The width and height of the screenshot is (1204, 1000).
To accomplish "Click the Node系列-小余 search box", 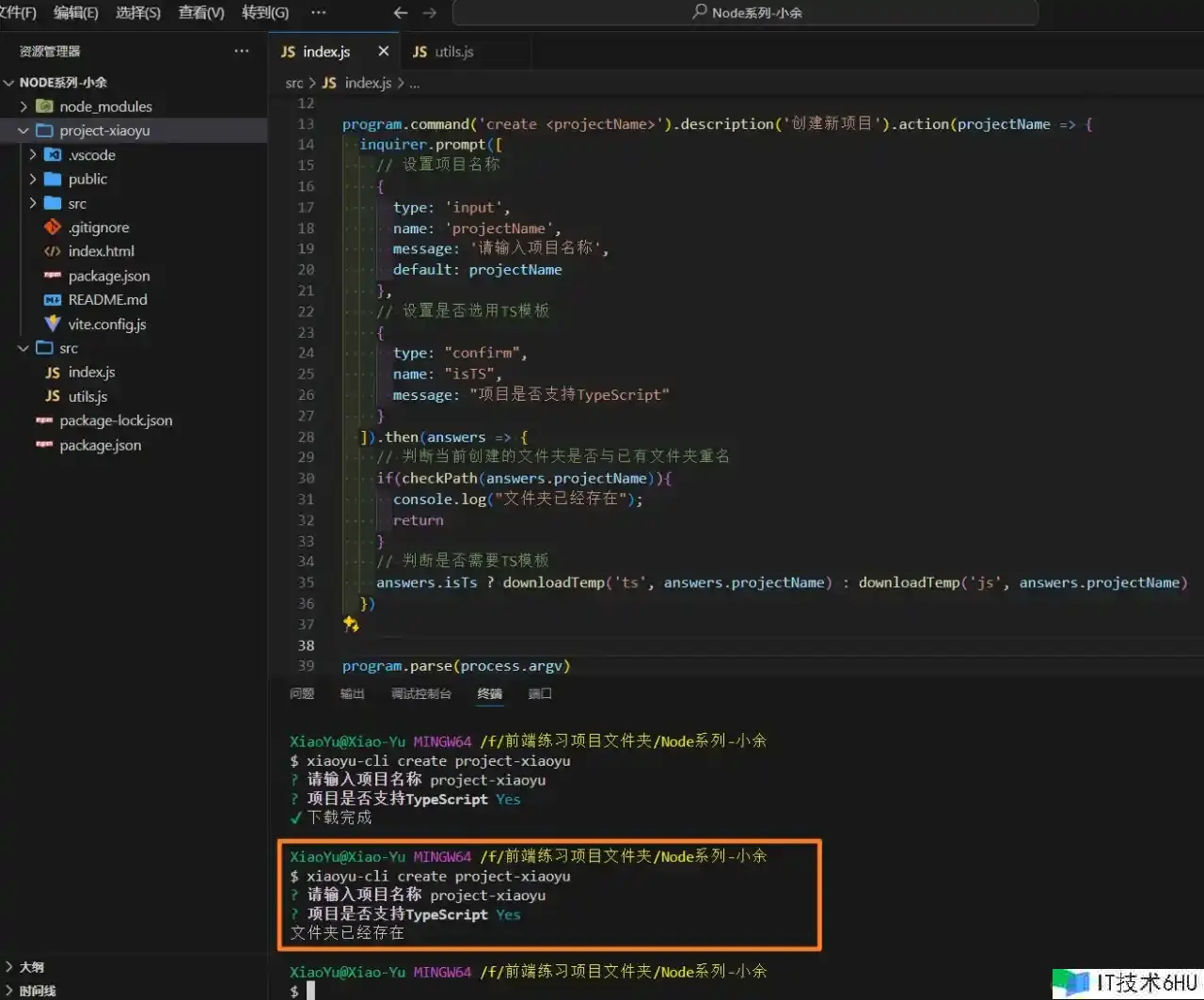I will pos(745,13).
